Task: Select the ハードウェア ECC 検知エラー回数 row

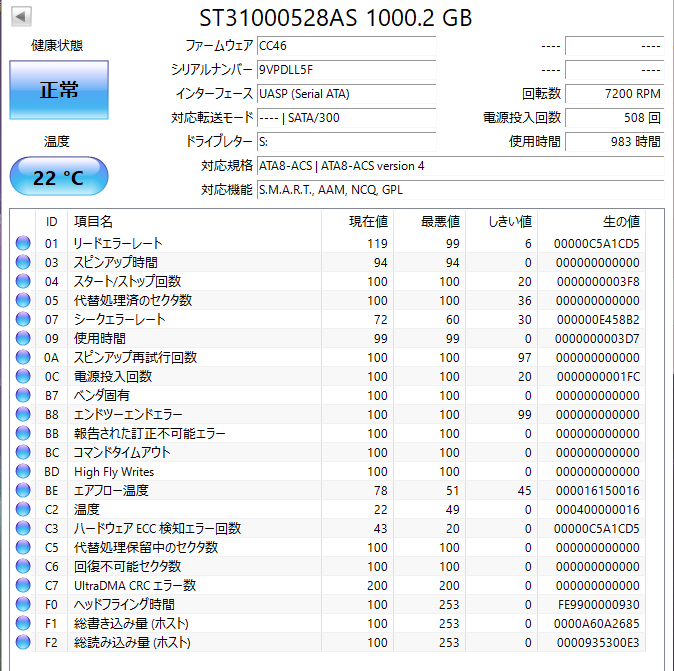Action: point(157,528)
